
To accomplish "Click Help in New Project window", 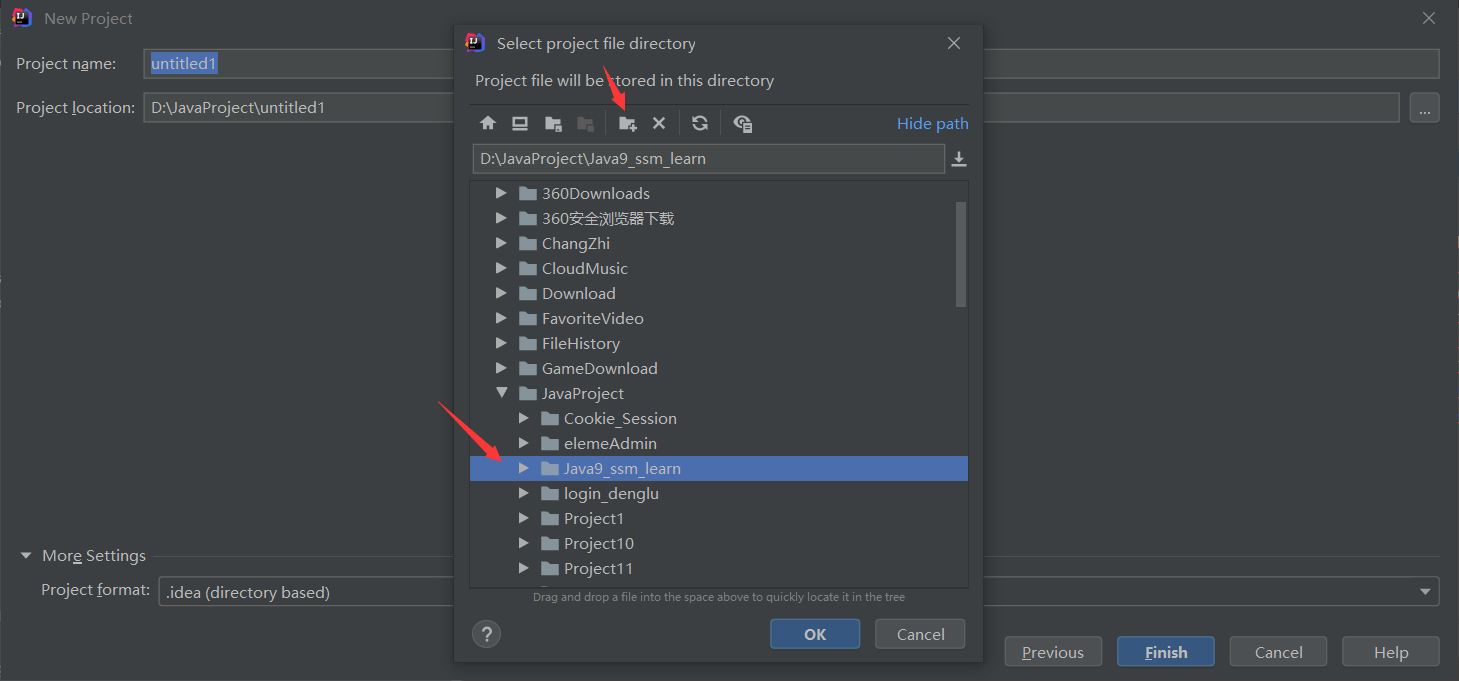I will click(1391, 652).
